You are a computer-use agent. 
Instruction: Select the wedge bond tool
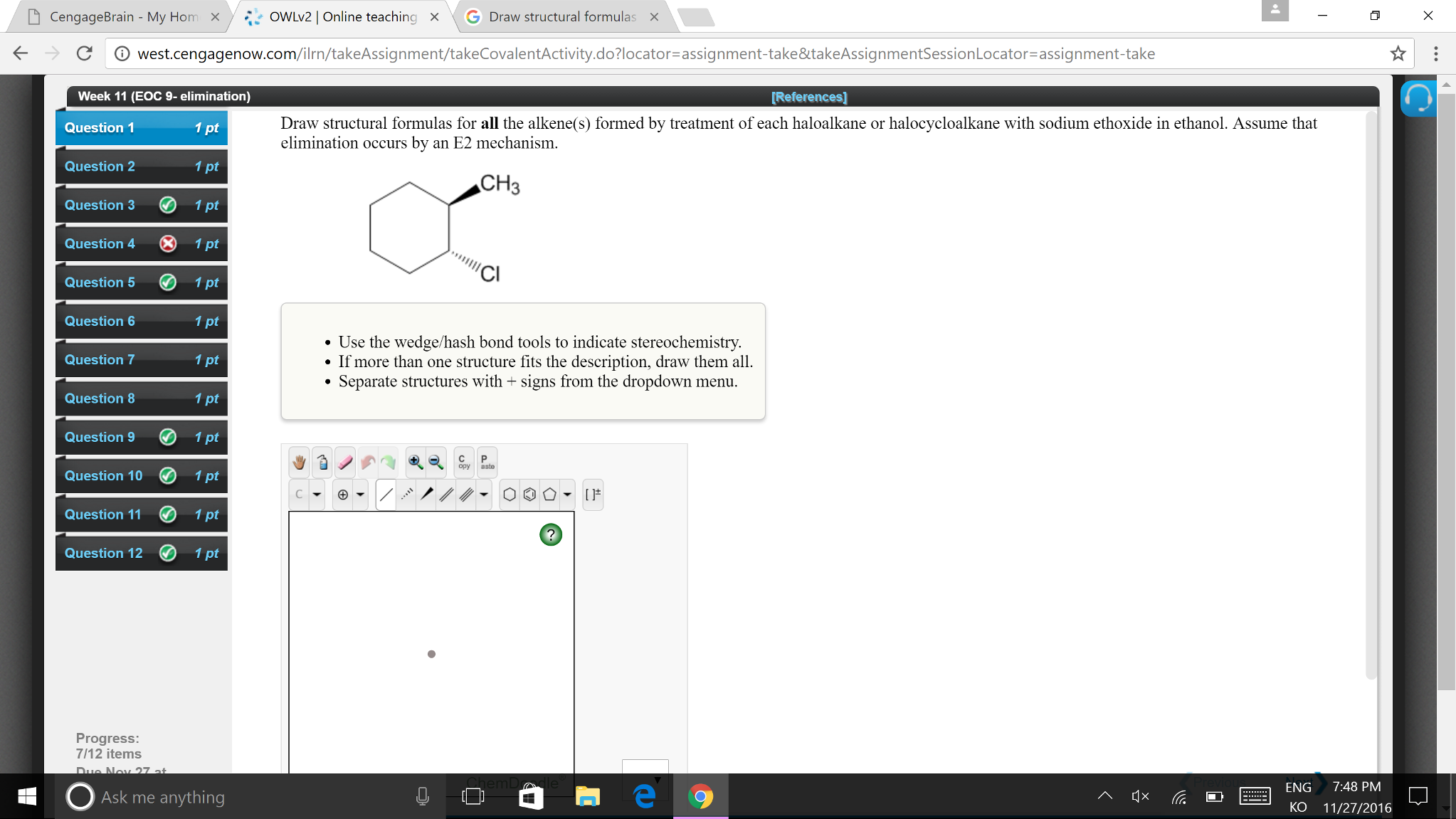(x=427, y=494)
